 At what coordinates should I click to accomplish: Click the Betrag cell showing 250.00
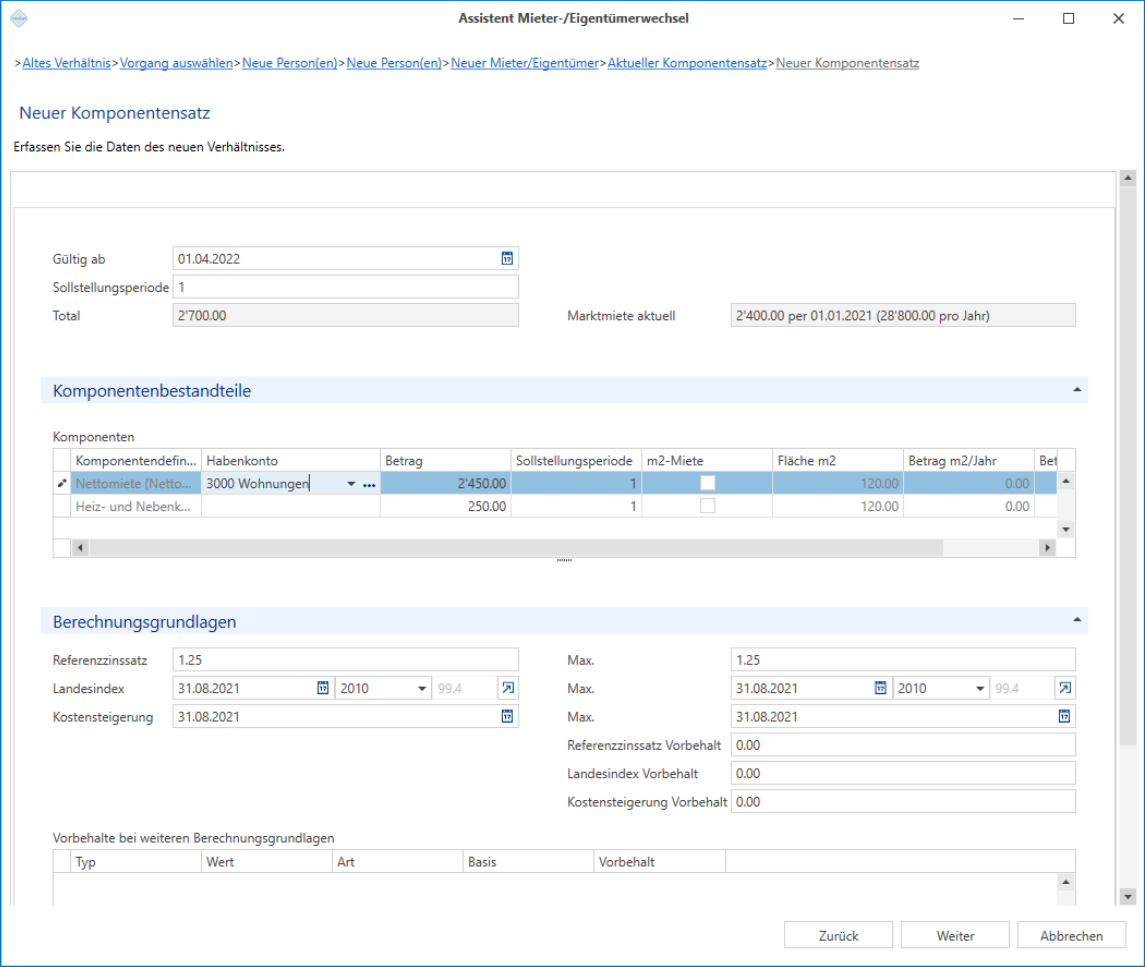point(445,506)
